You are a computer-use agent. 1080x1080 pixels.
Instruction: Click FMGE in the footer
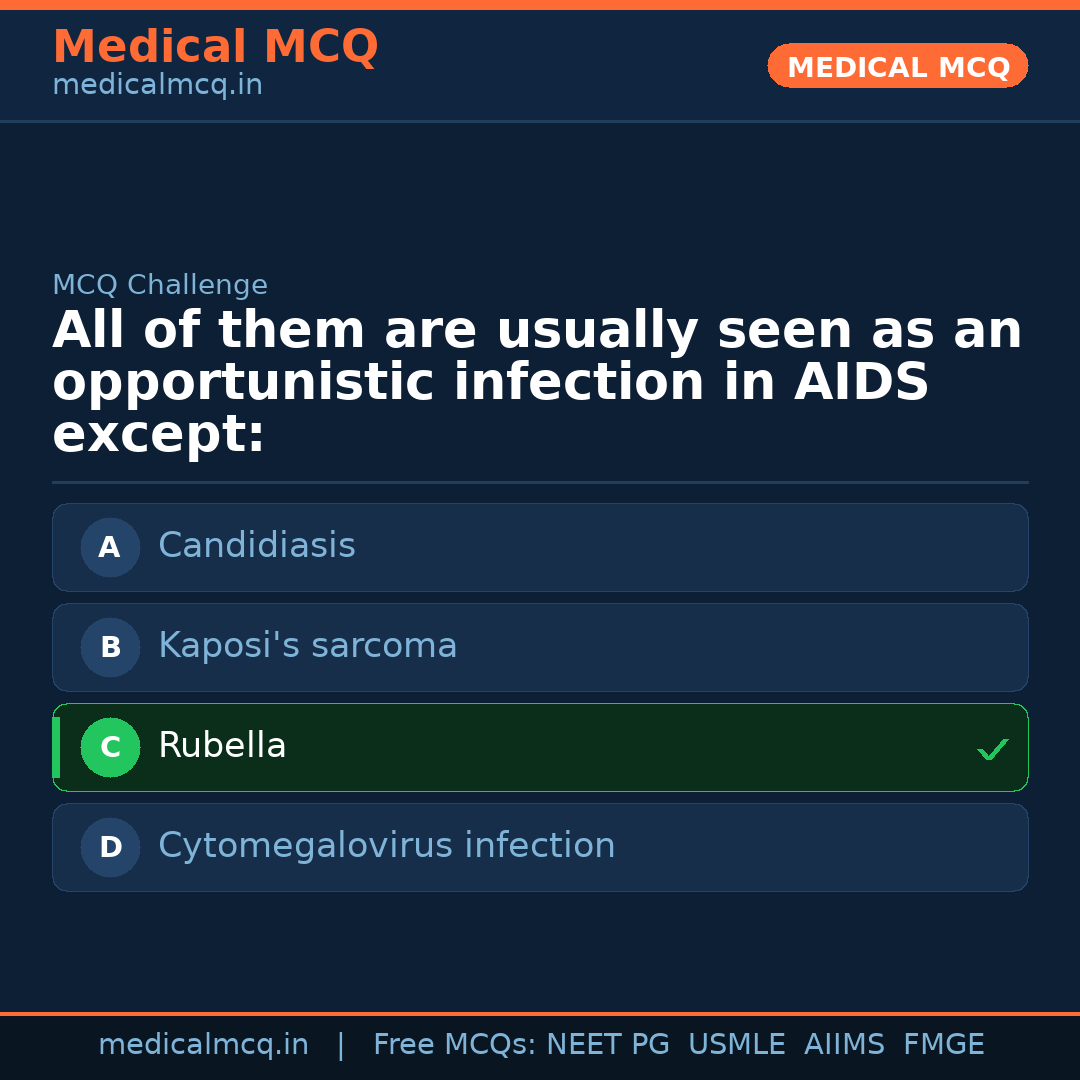[x=943, y=1045]
